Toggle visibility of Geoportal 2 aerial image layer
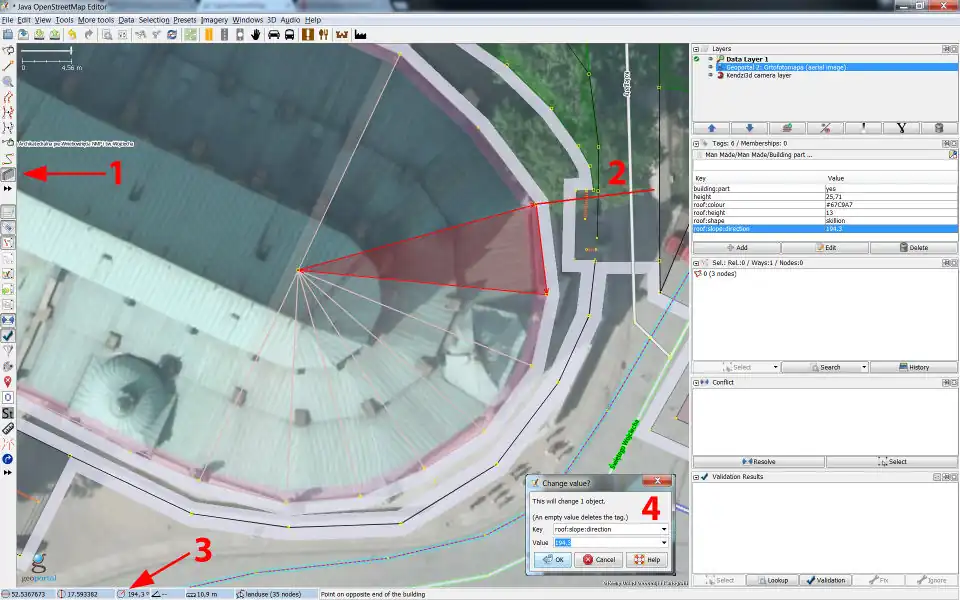Image resolution: width=960 pixels, height=600 pixels. click(710, 67)
